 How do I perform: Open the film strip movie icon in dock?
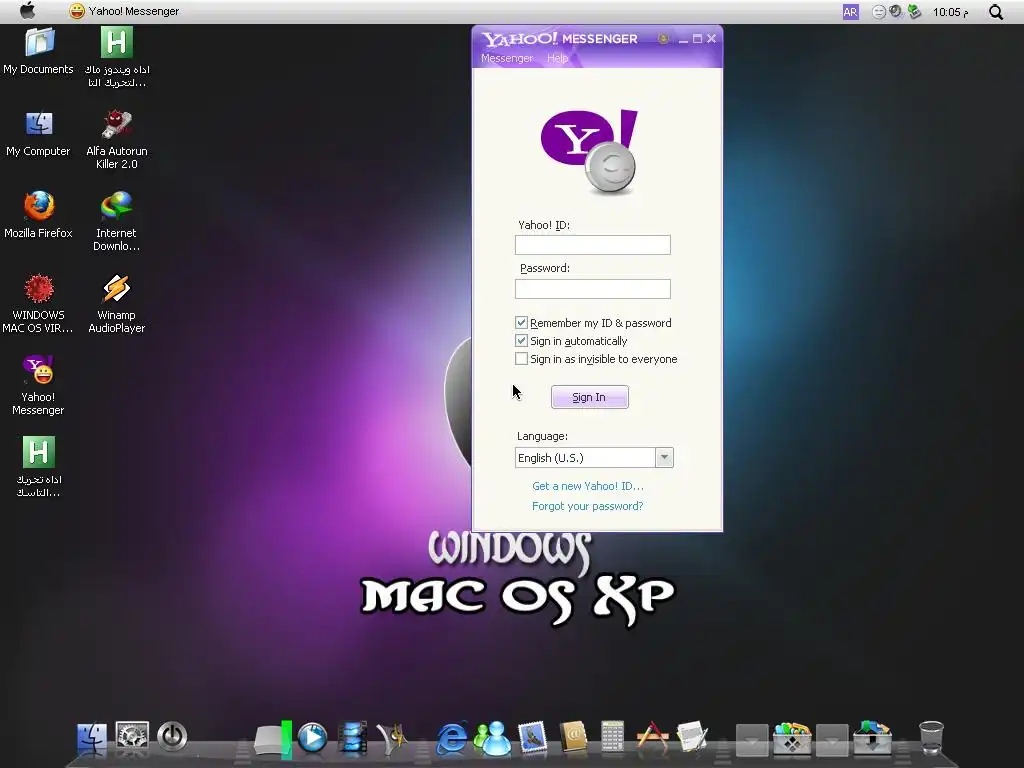click(x=353, y=738)
